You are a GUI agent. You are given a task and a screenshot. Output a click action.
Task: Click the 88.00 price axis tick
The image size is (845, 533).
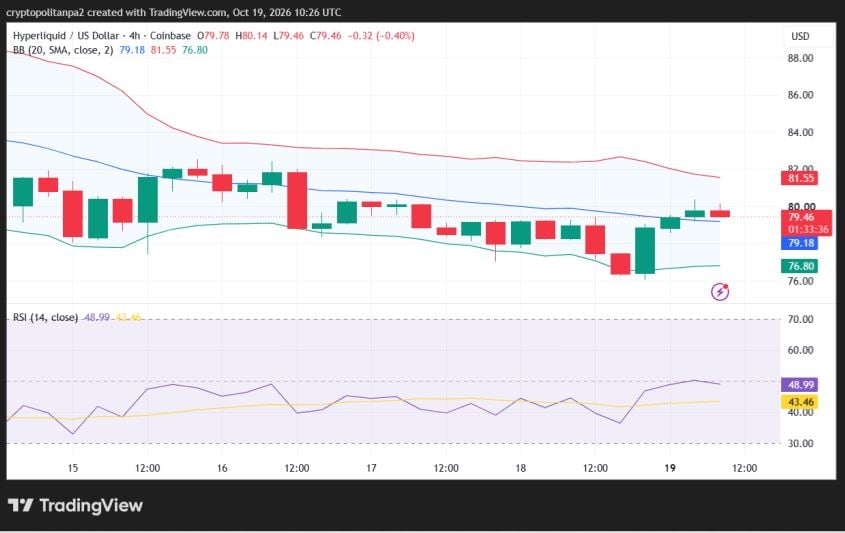coord(800,58)
